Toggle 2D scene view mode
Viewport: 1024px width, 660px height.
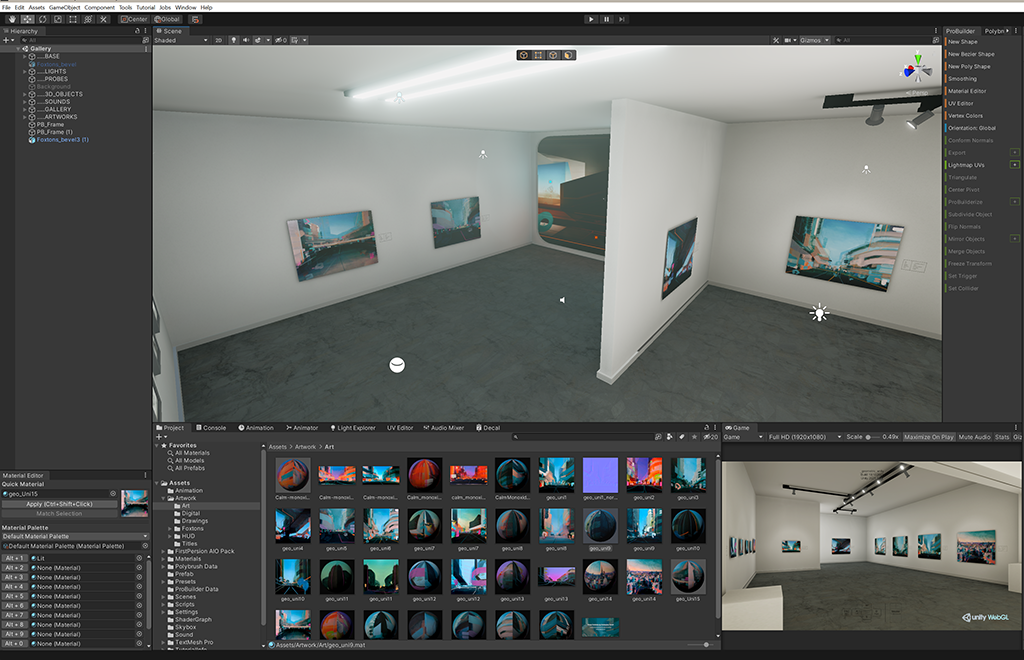219,40
